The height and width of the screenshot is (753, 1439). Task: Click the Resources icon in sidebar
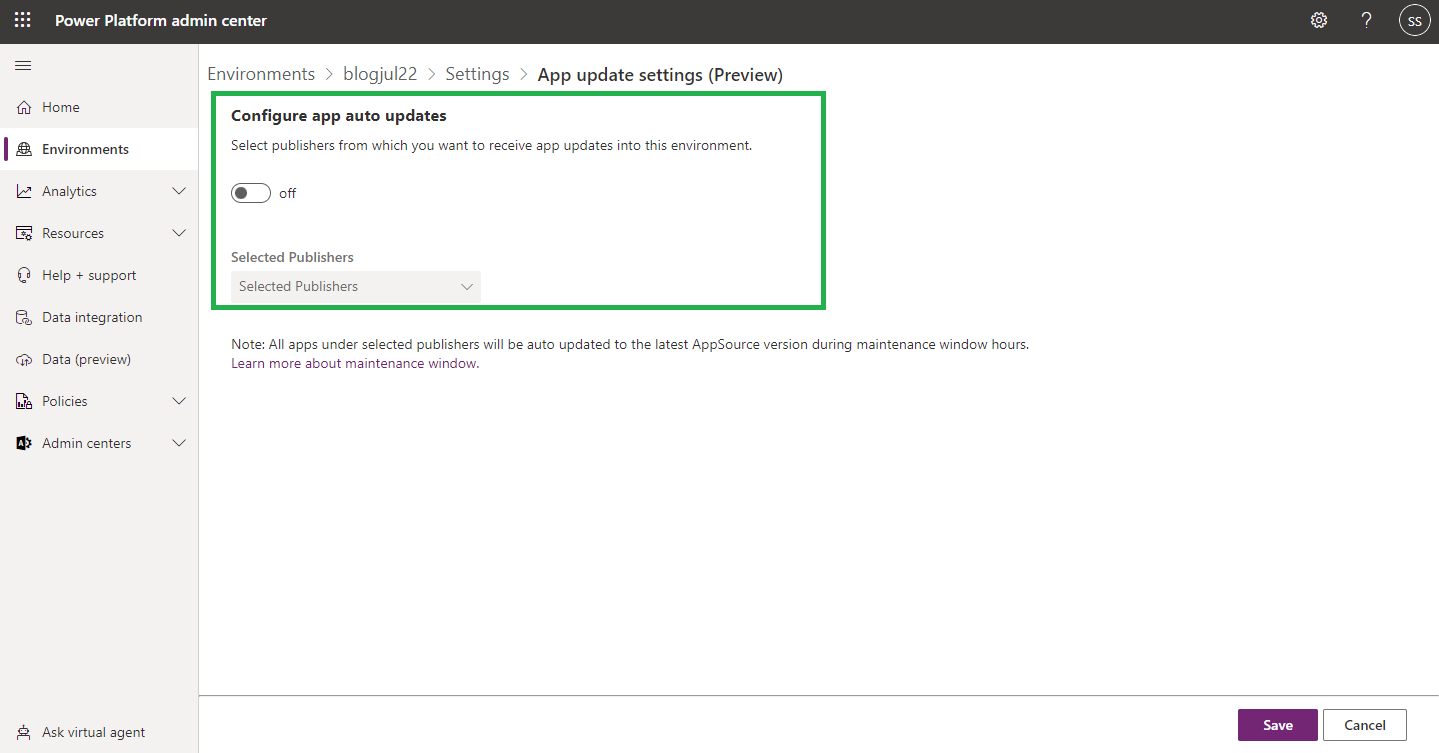tap(24, 233)
